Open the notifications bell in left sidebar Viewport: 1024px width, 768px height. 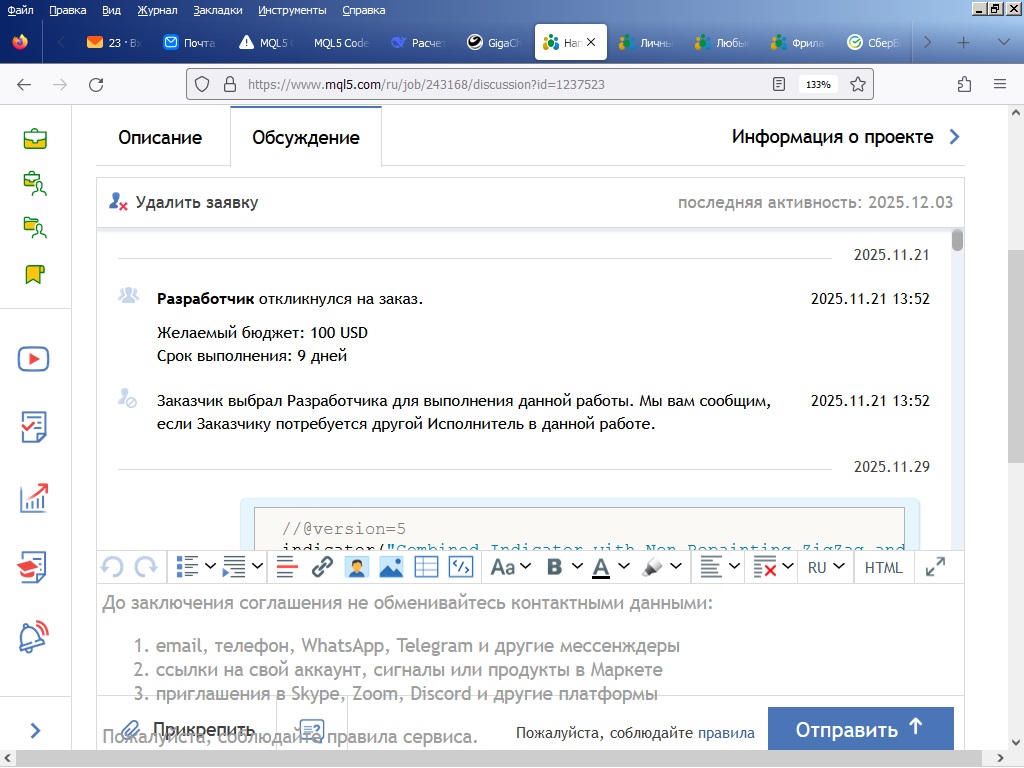[35, 637]
